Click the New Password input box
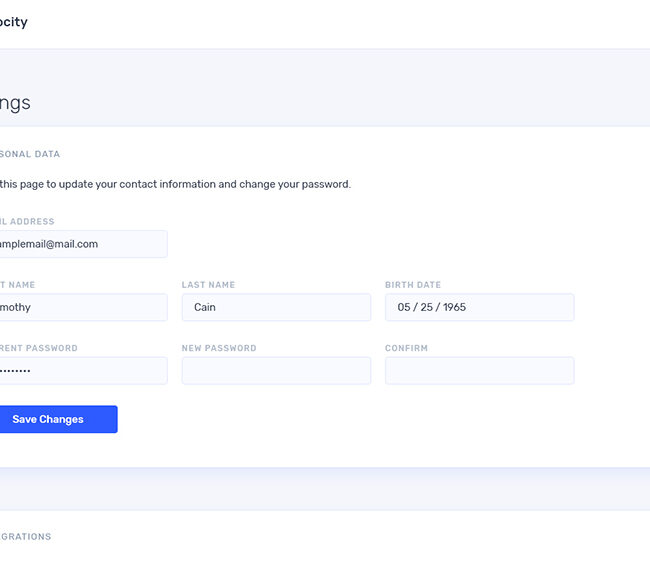 tap(275, 371)
